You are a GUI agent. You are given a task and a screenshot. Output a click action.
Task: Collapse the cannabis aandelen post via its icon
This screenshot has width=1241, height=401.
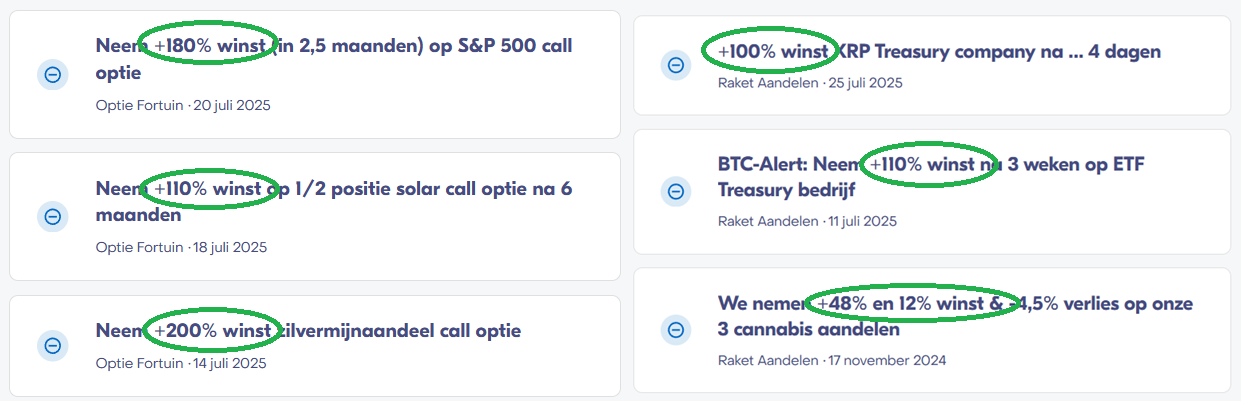tap(675, 329)
